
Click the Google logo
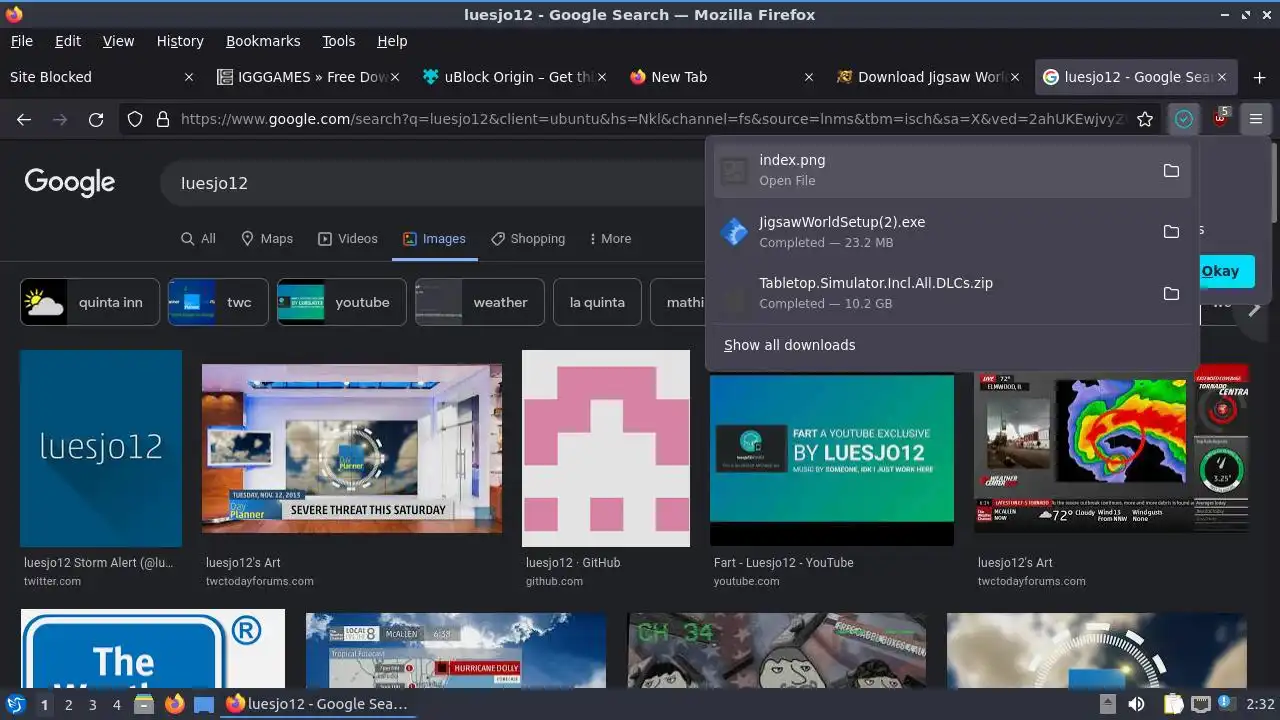[70, 182]
